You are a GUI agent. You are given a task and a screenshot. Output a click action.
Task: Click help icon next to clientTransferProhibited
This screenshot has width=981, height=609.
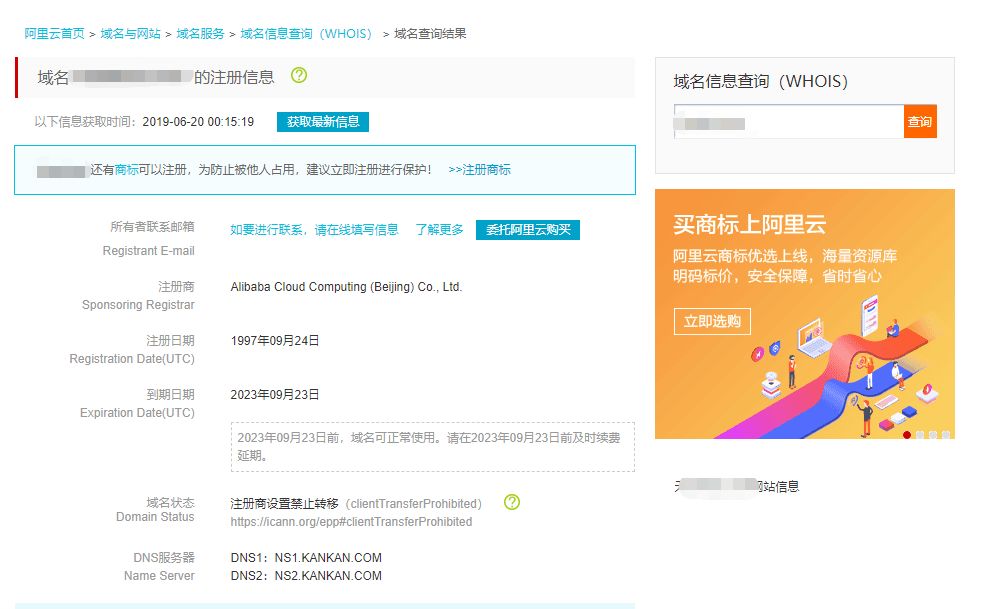click(x=512, y=502)
